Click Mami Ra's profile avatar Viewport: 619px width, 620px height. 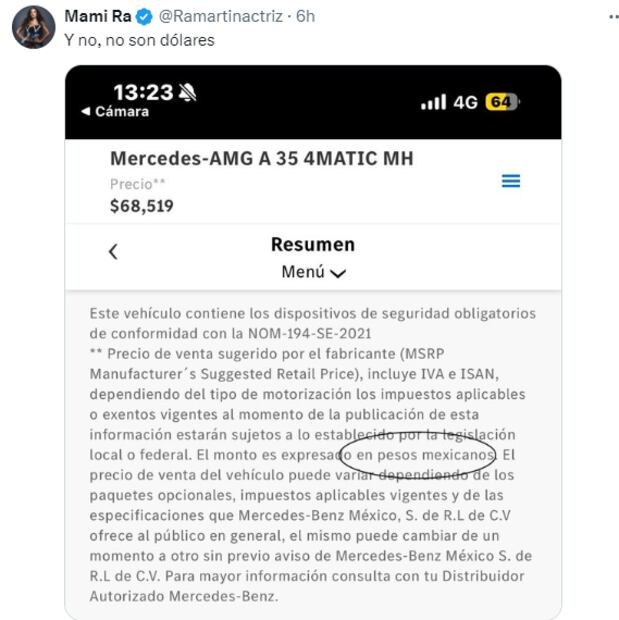[33, 27]
